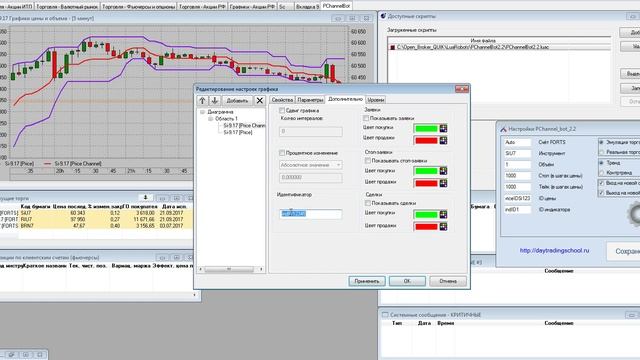Enable Показывать стоп-заявки checkbox

pos(367,160)
